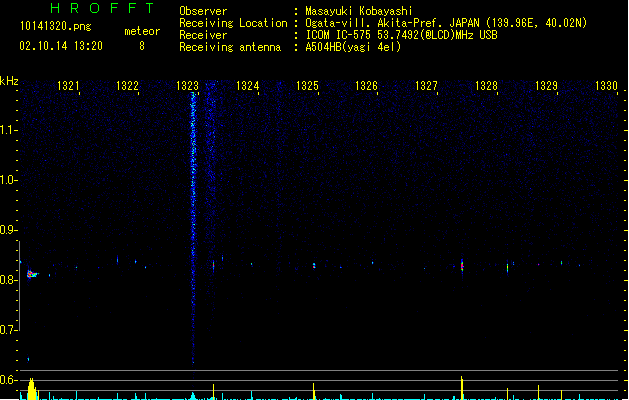The width and height of the screenshot is (629, 400).
Task: Click the meteor count value 8
Action: (142, 46)
